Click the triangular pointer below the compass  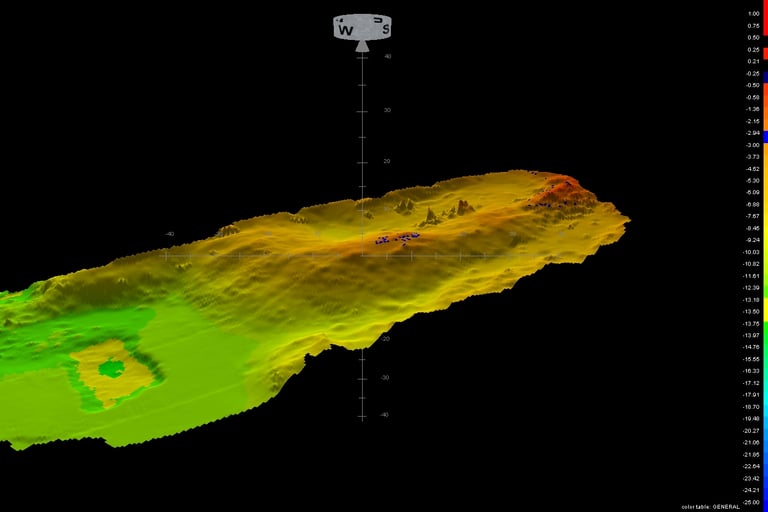pos(362,46)
